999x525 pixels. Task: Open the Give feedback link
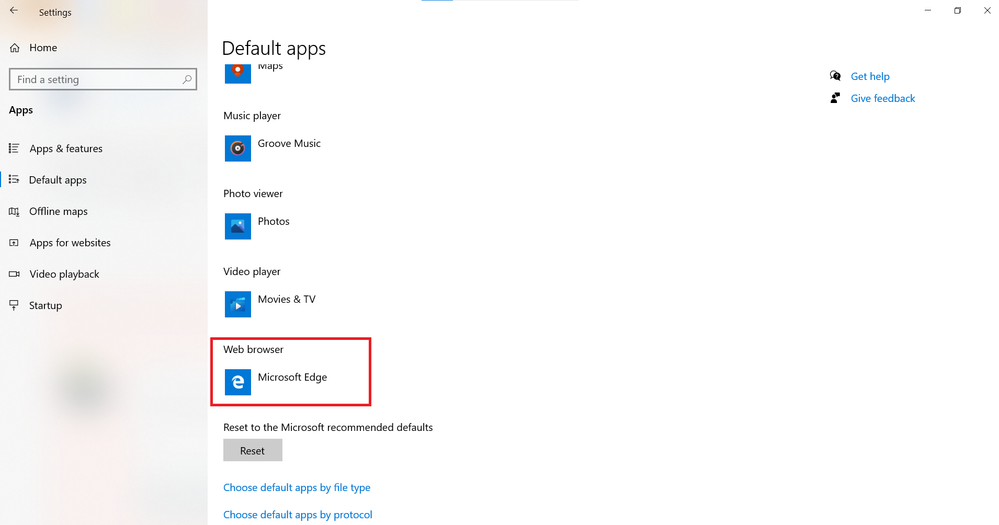882,98
